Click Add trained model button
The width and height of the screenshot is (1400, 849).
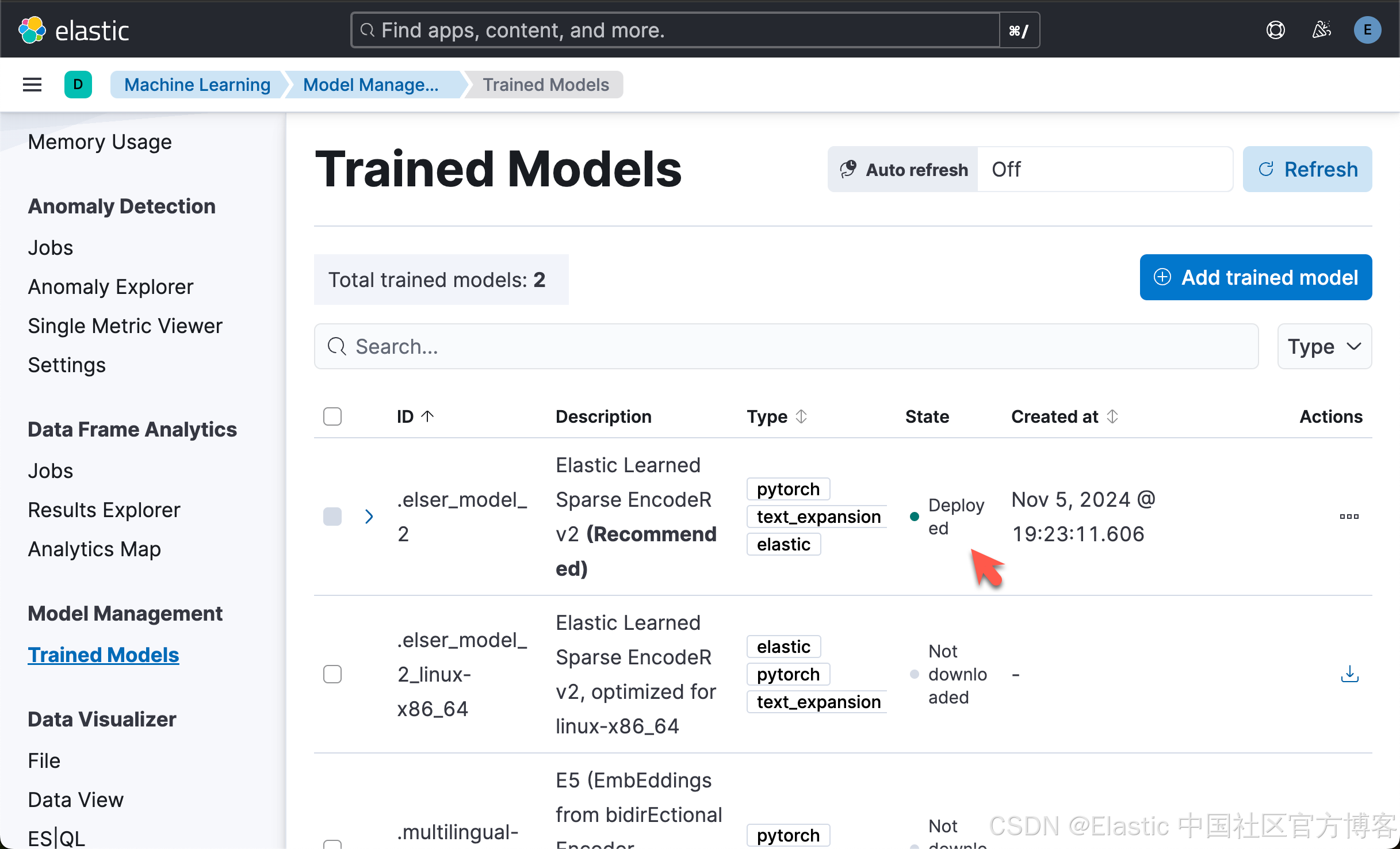click(1256, 277)
